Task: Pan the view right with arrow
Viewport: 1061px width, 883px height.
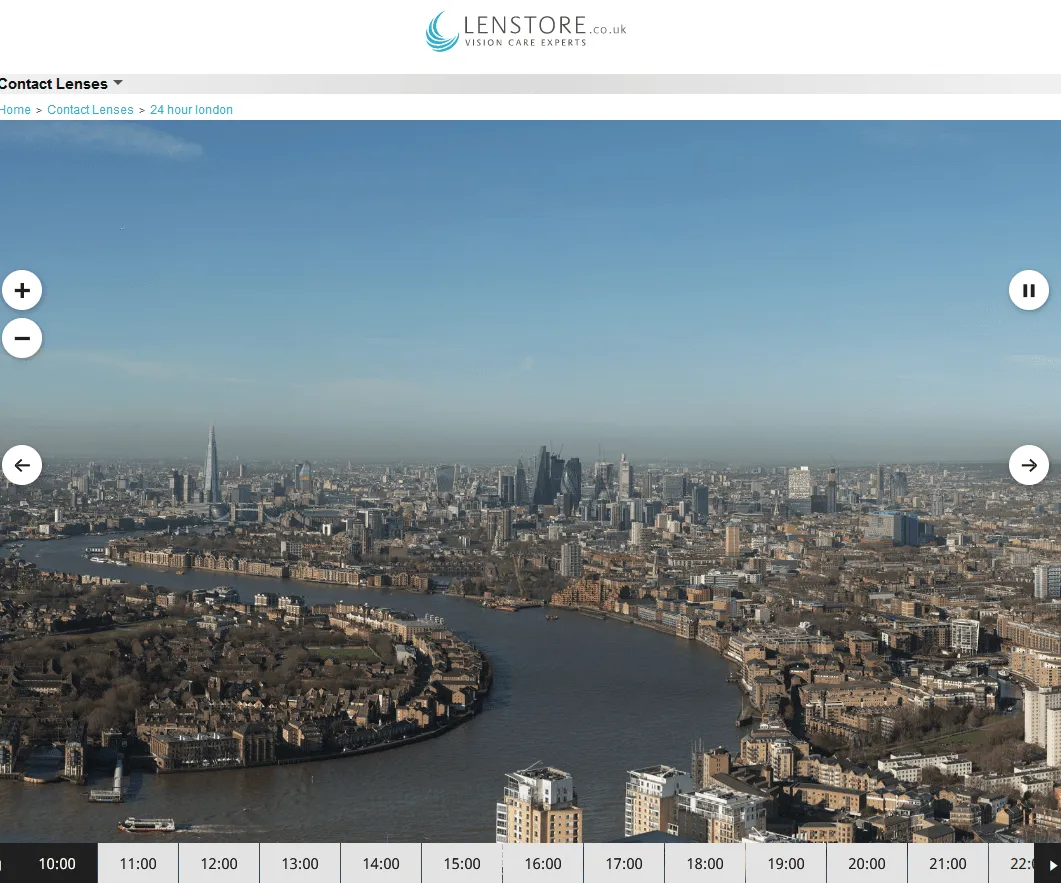Action: tap(1029, 465)
